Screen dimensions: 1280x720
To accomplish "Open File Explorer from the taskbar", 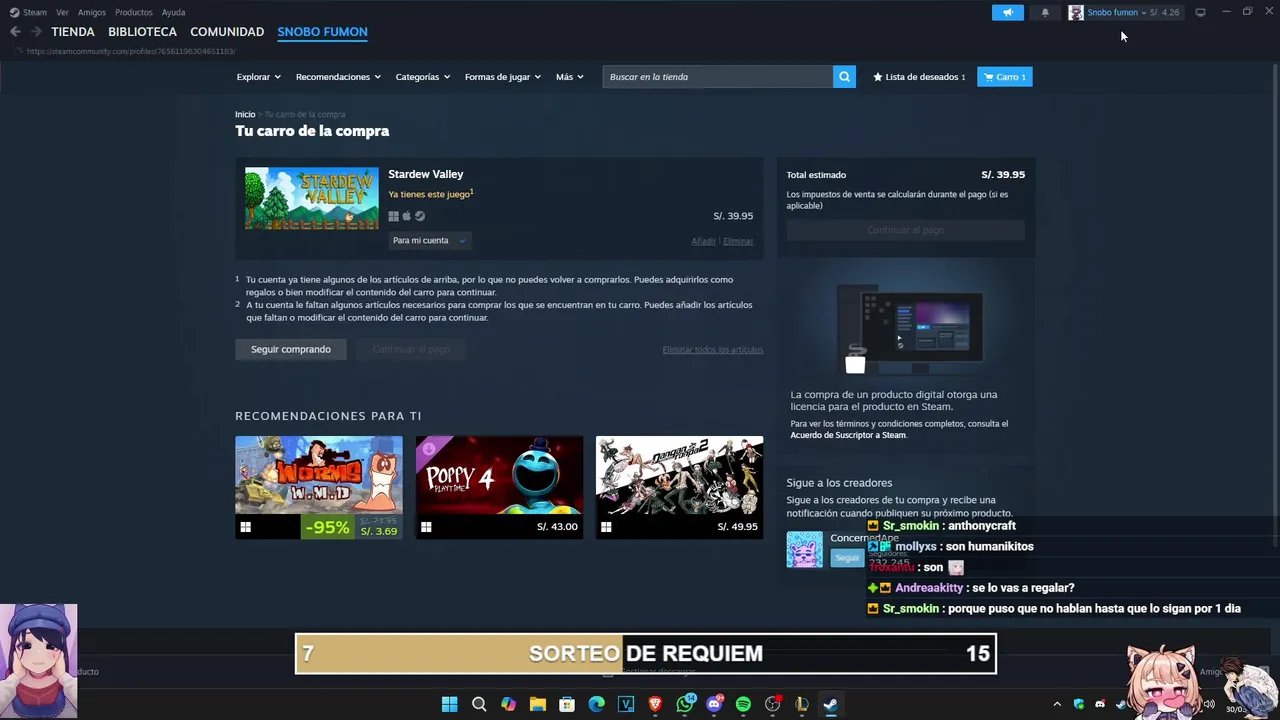I will coord(537,705).
